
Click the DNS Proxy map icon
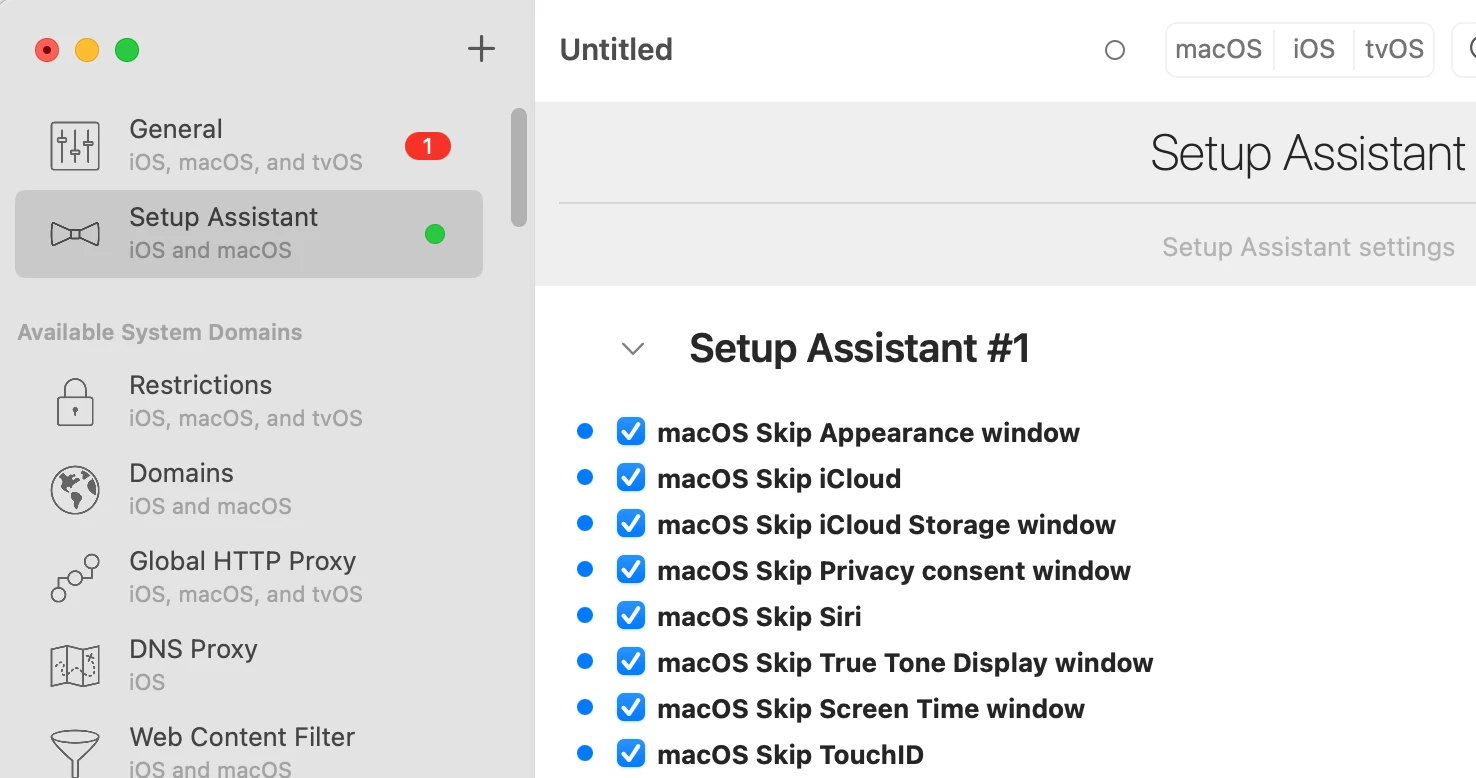(x=75, y=666)
